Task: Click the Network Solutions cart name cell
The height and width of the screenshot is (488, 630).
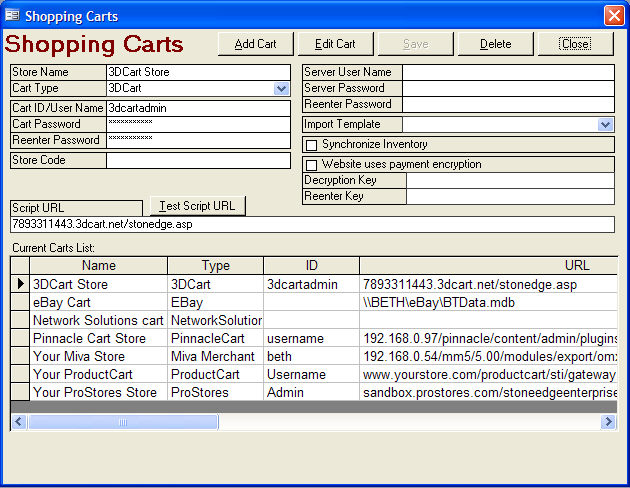Action: tap(98, 321)
